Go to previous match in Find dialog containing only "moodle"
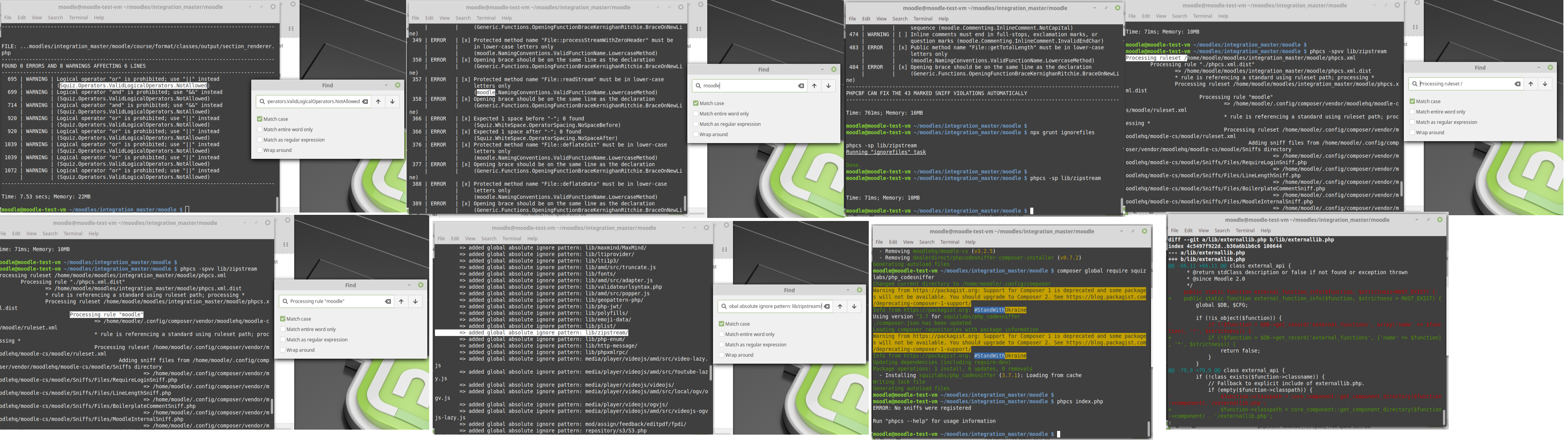This screenshot has width=1568, height=445. [814, 86]
